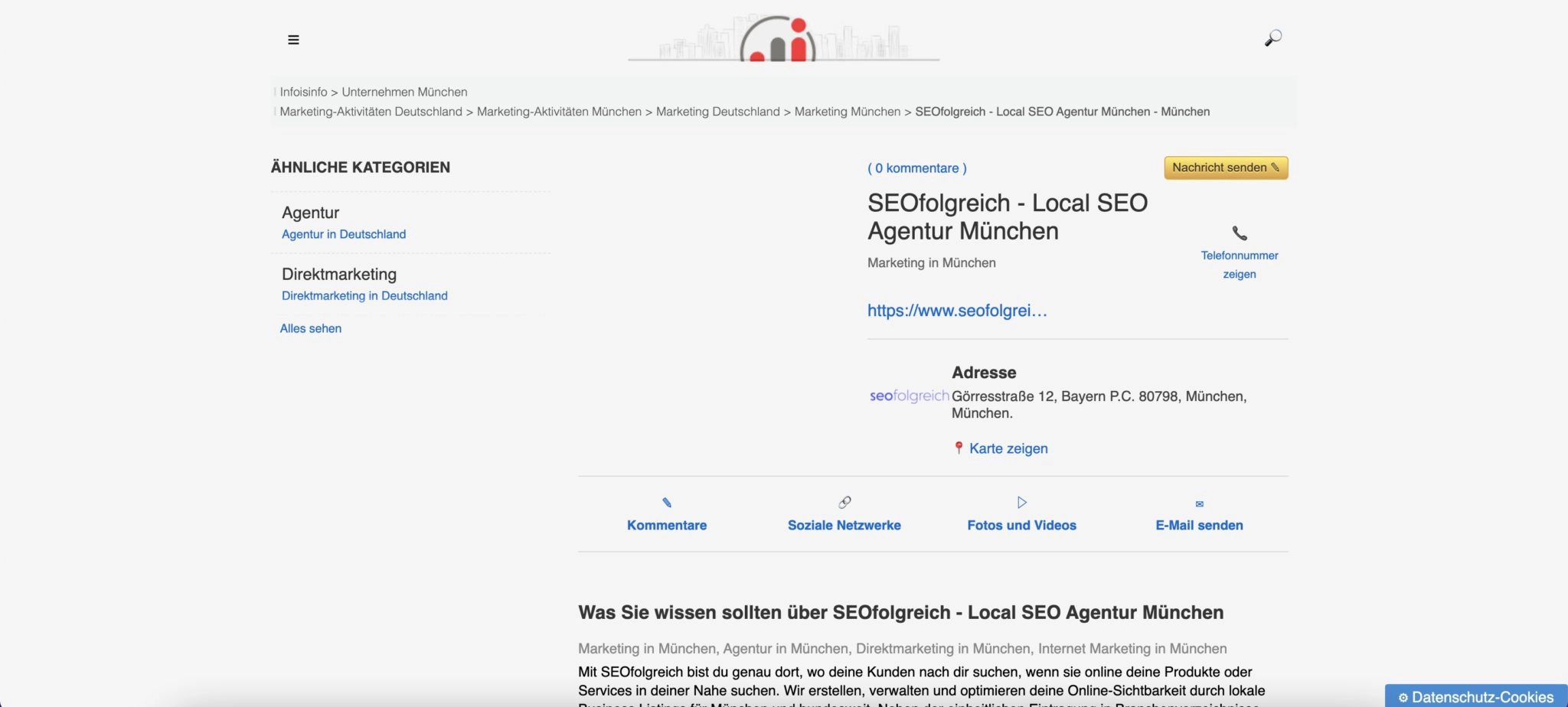This screenshot has width=1568, height=707.
Task: Switch to the E-Mail senden tab
Action: pyautogui.click(x=1200, y=526)
